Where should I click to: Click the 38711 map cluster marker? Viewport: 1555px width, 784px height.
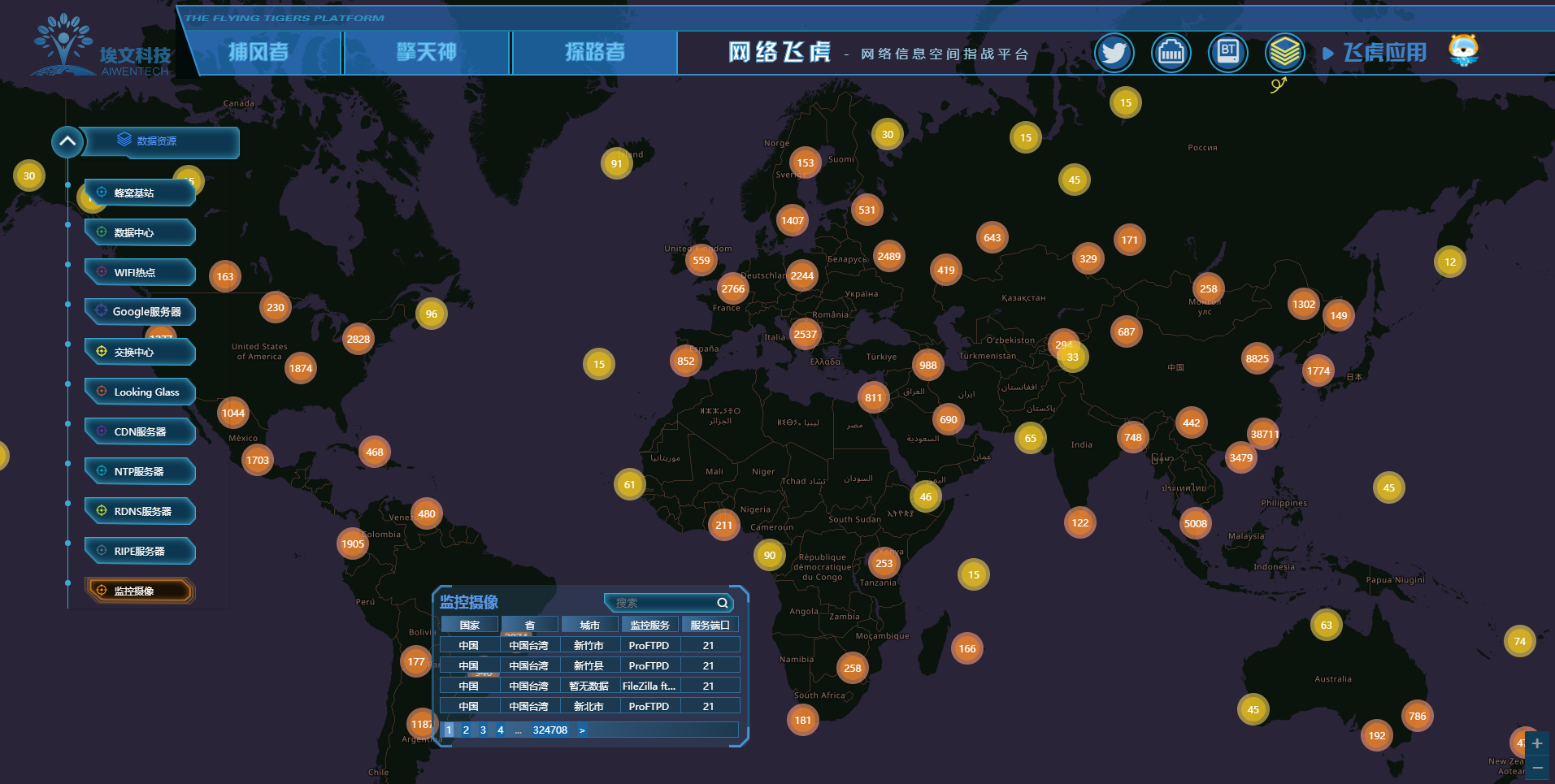point(1263,434)
